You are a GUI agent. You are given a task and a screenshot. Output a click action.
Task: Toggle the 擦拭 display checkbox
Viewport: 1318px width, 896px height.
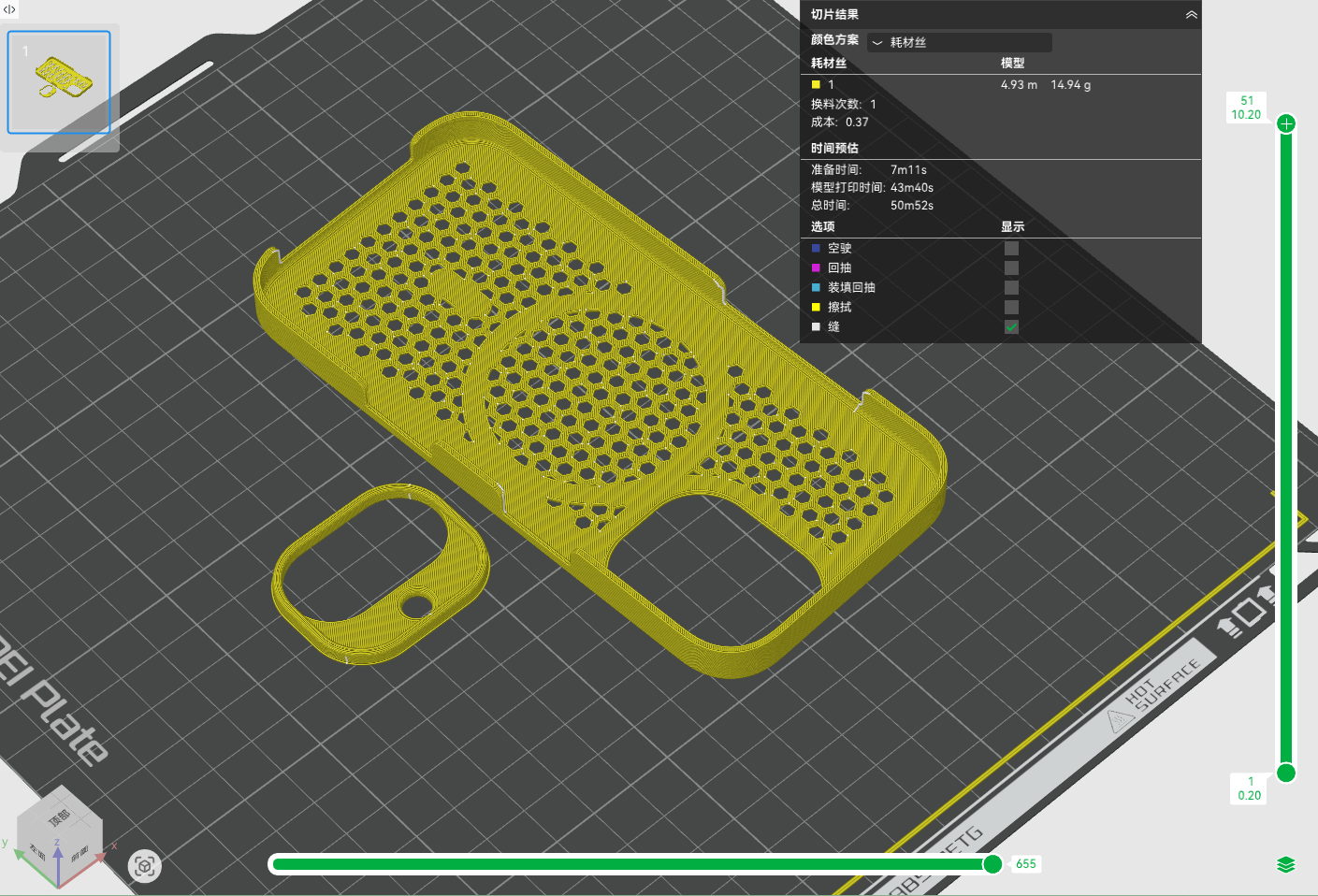click(x=1011, y=308)
